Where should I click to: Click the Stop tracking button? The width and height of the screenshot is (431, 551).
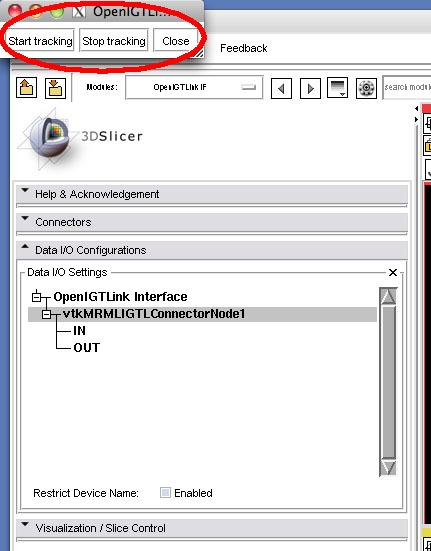click(x=114, y=41)
